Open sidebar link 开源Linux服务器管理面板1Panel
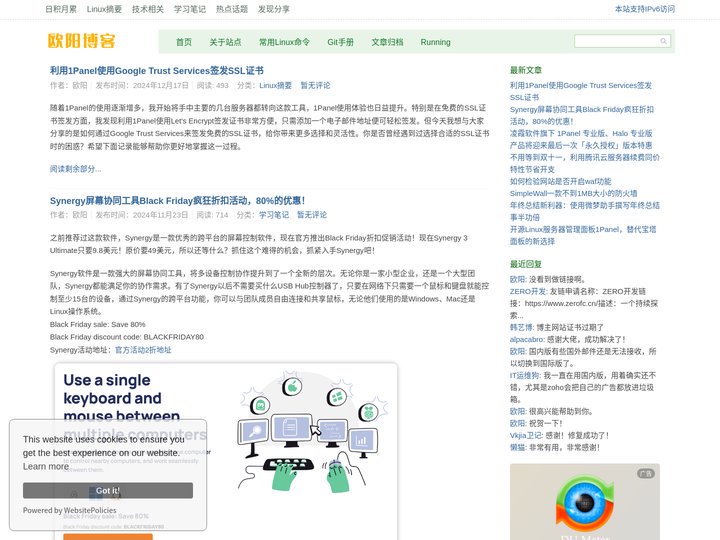This screenshot has height=540, width=720. [x=583, y=235]
